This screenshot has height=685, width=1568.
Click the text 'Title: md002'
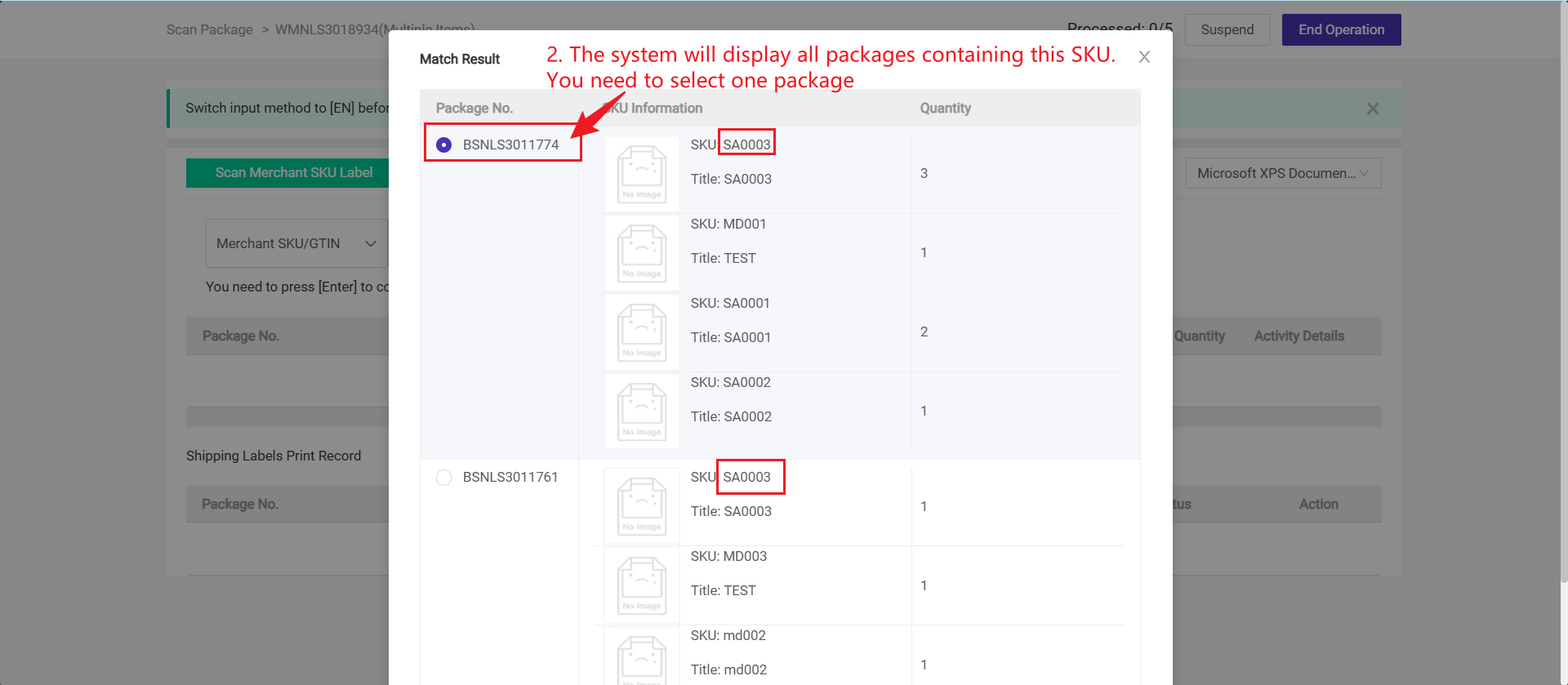click(x=728, y=669)
